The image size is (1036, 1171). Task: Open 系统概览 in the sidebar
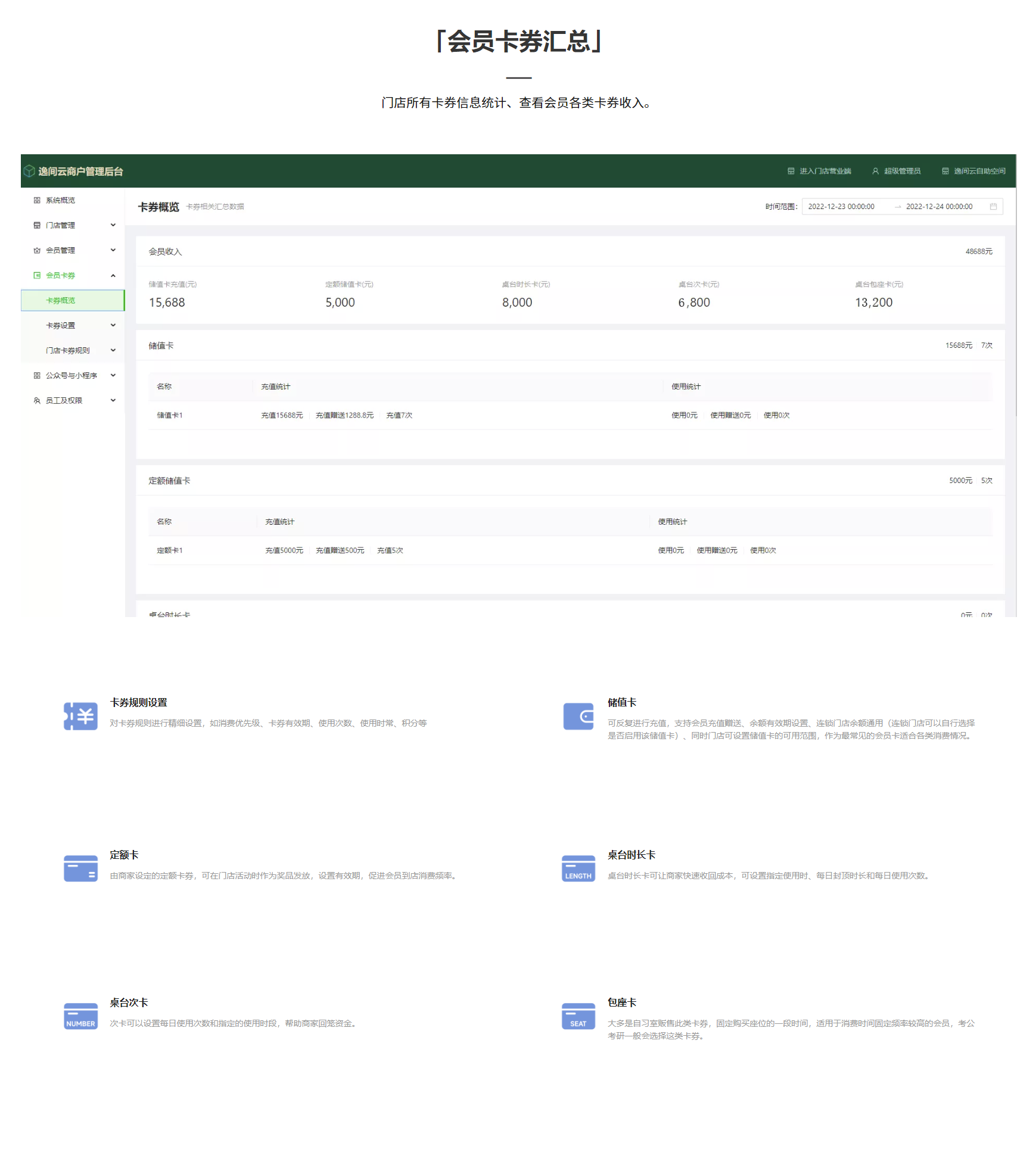pos(60,200)
